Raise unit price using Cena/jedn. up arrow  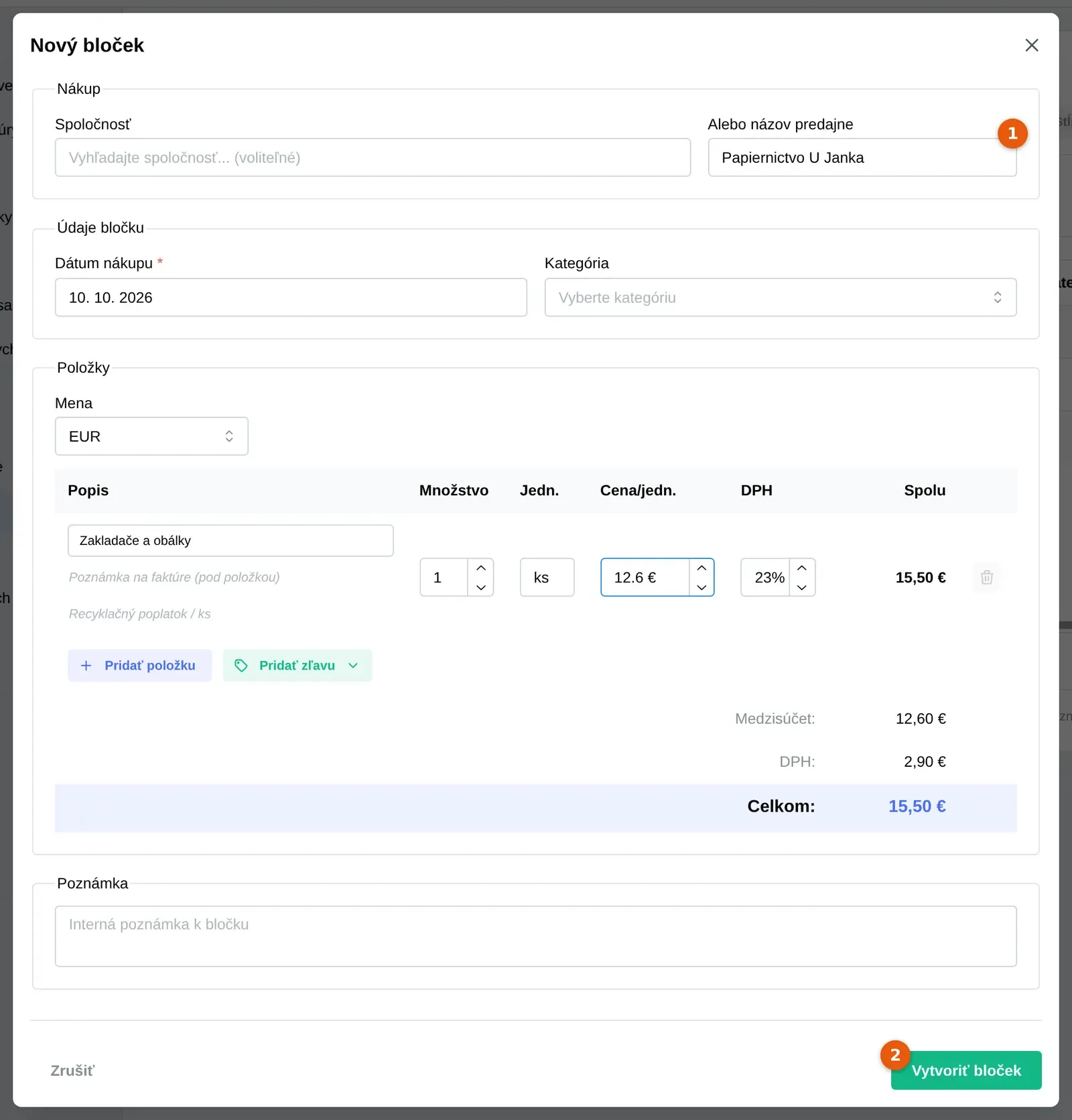pyautogui.click(x=701, y=568)
